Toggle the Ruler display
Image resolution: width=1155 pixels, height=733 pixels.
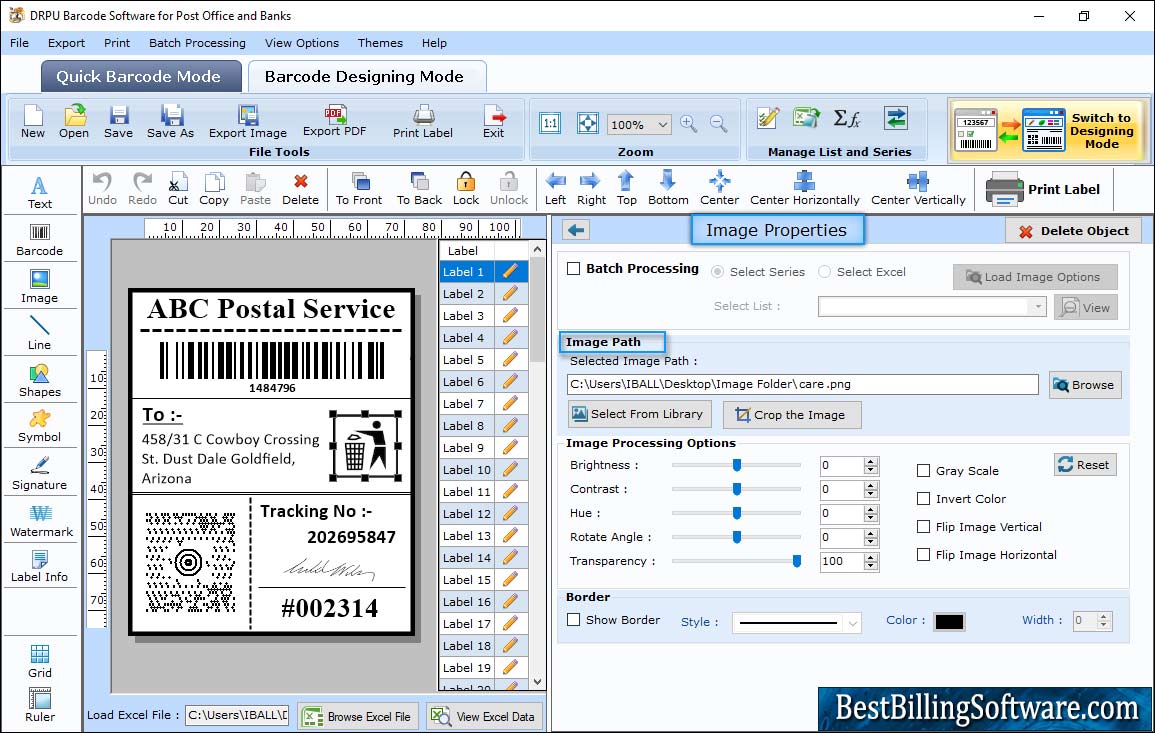[x=40, y=705]
